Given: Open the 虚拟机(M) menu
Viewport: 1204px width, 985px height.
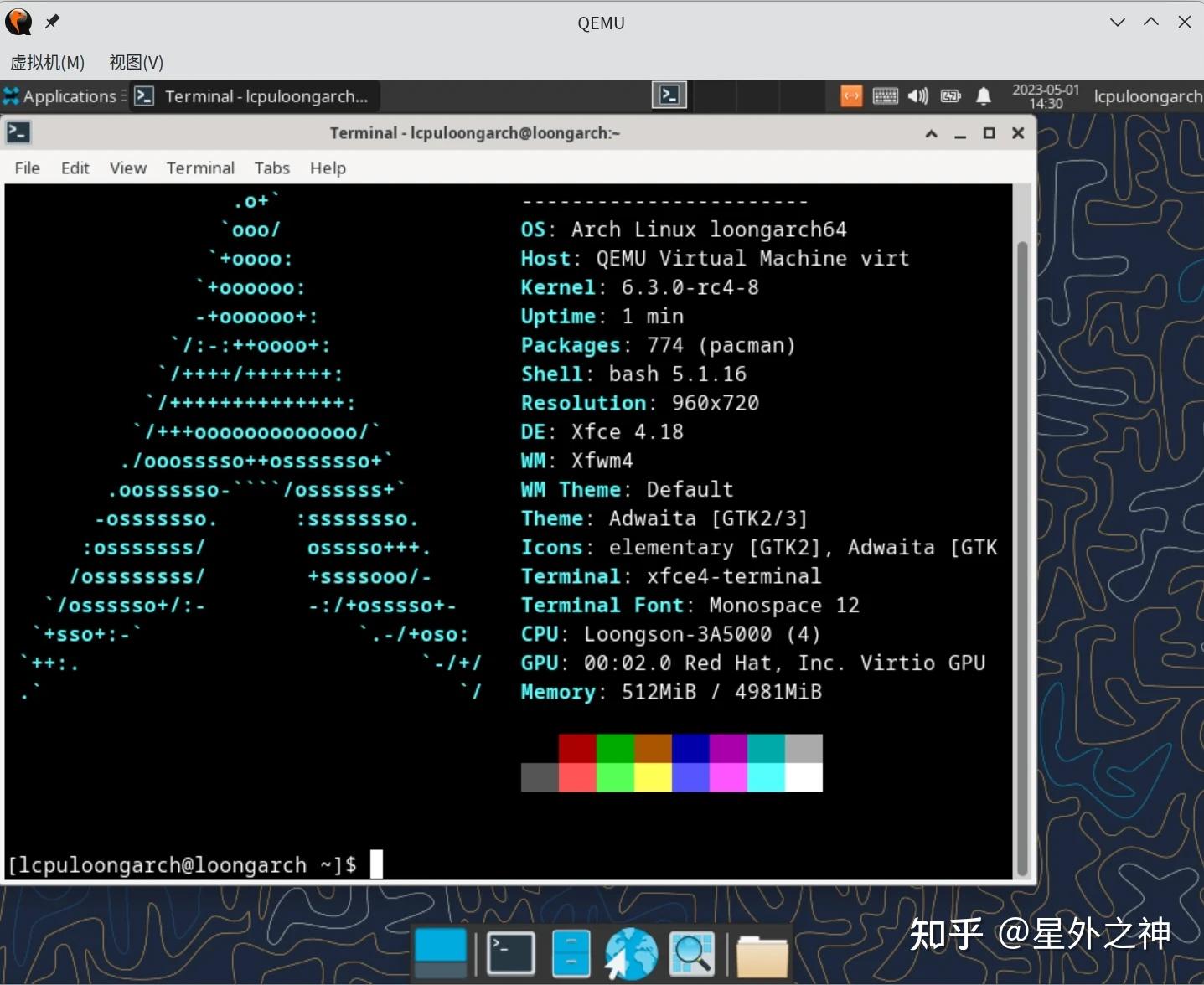Looking at the screenshot, I should (47, 62).
